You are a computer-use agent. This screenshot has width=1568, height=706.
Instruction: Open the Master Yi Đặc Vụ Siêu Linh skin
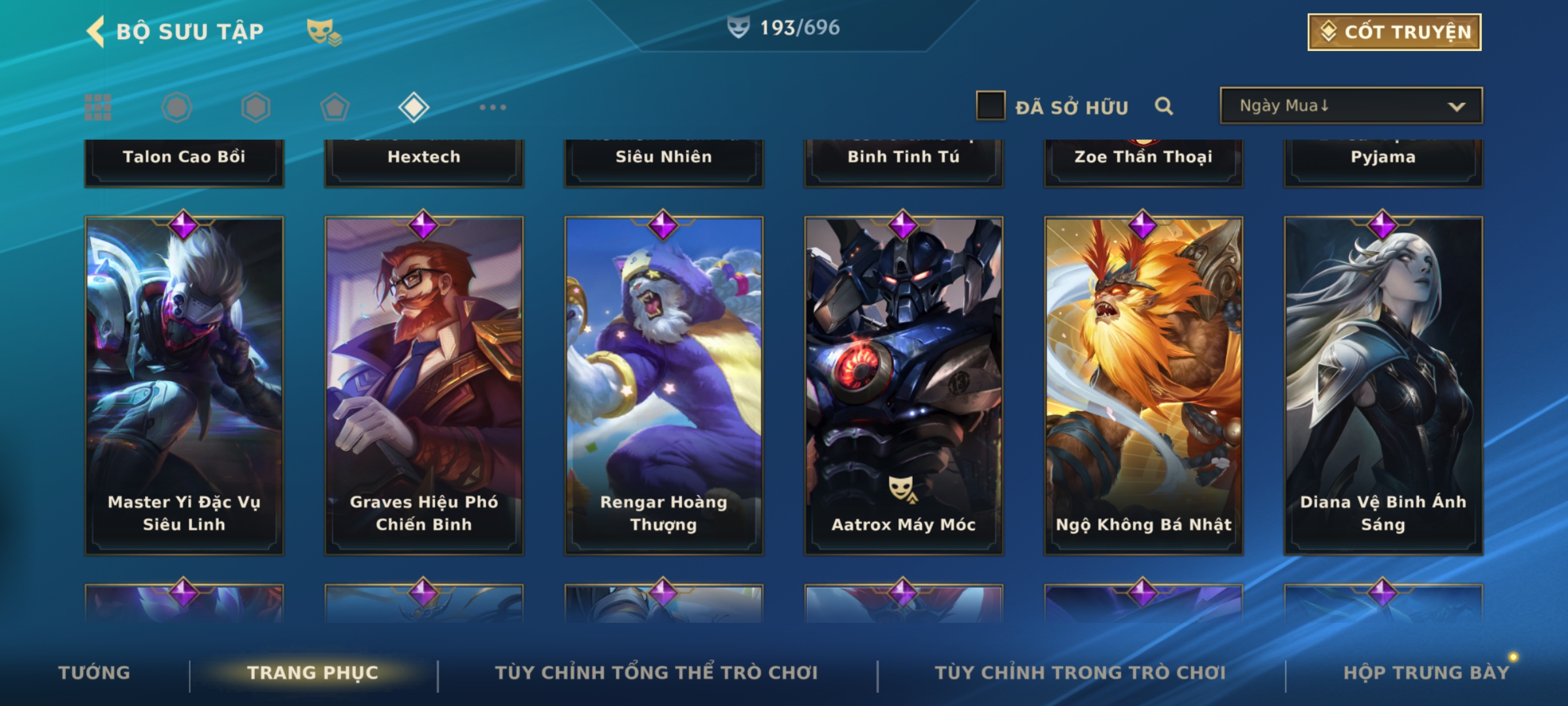pyautogui.click(x=184, y=386)
